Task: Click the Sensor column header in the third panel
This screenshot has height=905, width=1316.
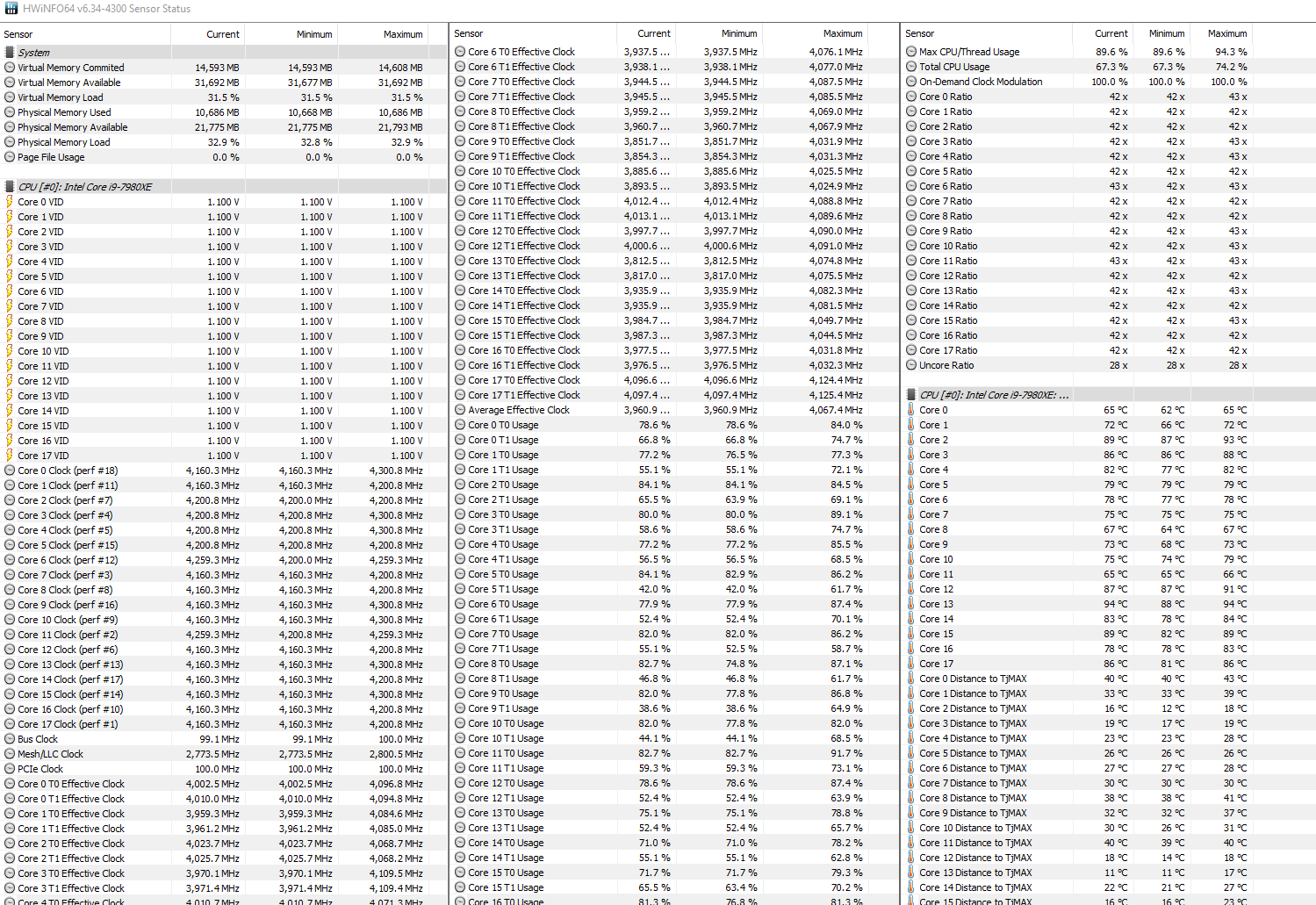Action: click(987, 33)
